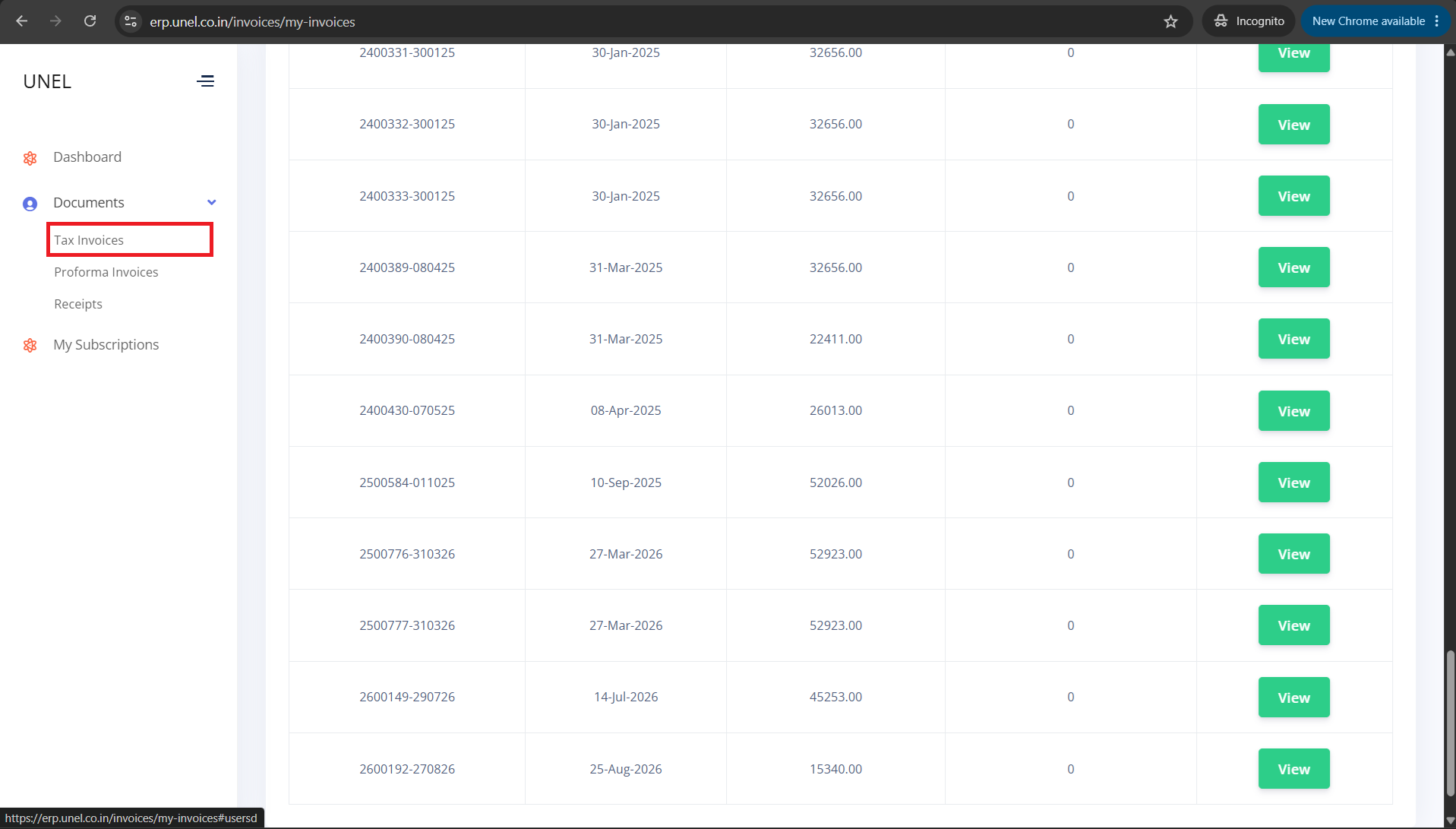Click the Incognito indicator icon
1456x829 pixels.
(1221, 21)
